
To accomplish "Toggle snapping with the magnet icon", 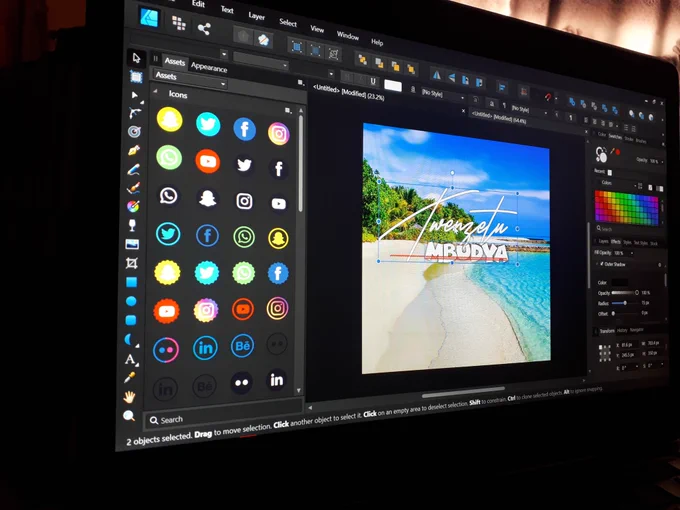I will (x=548, y=97).
